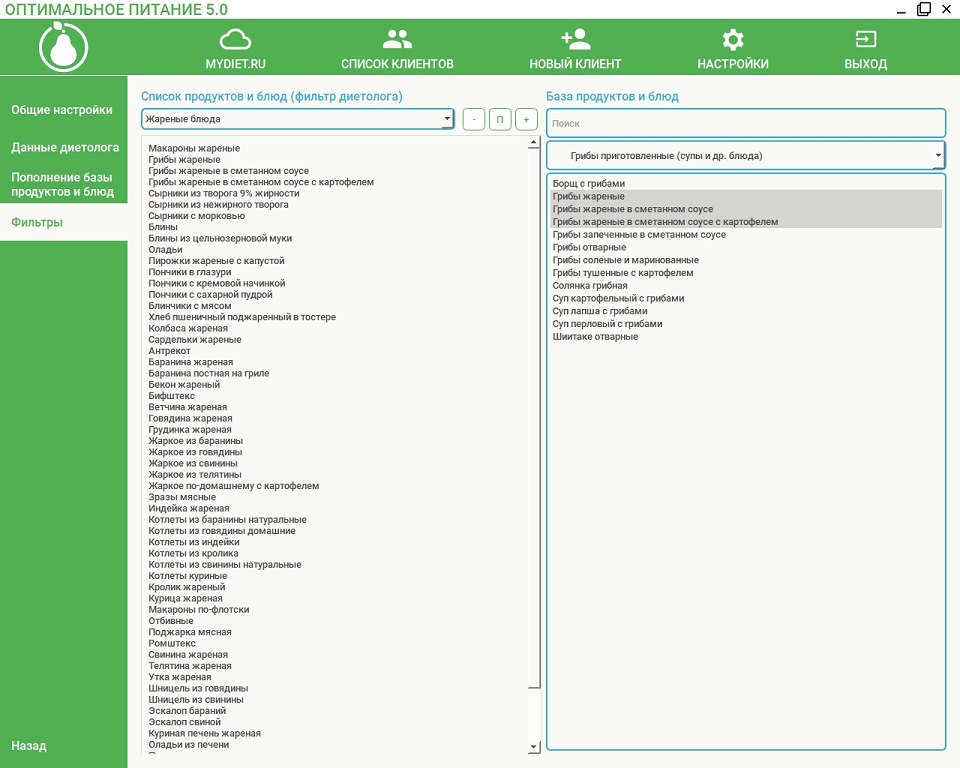Select 'Шиитаке отварные' item

click(595, 337)
